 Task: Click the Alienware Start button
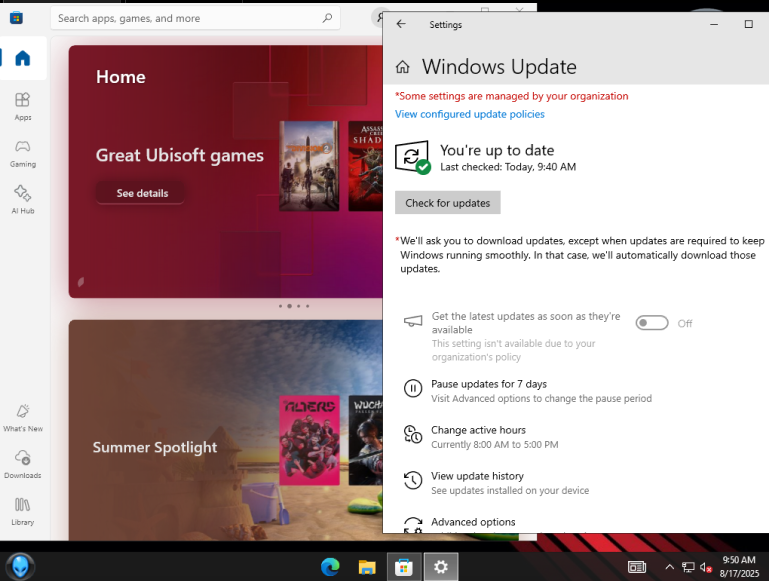[20, 567]
